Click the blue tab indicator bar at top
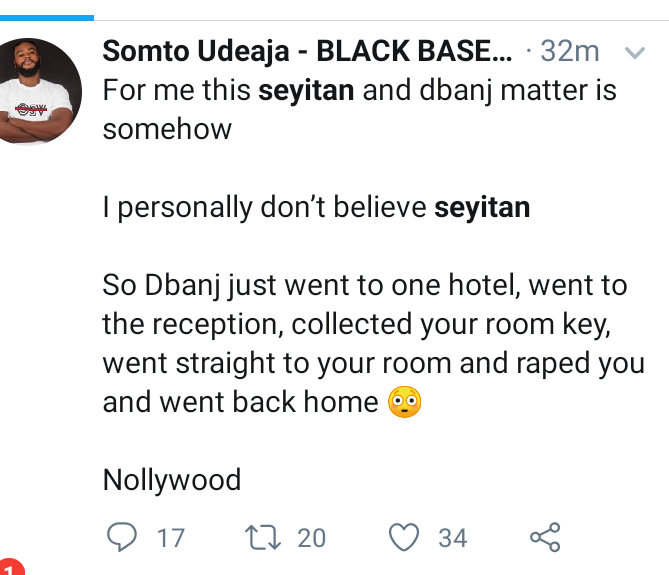 pyautogui.click(x=47, y=16)
